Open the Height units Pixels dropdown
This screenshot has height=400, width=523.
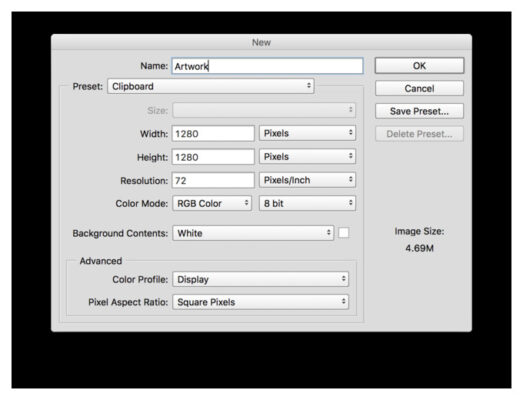point(307,156)
